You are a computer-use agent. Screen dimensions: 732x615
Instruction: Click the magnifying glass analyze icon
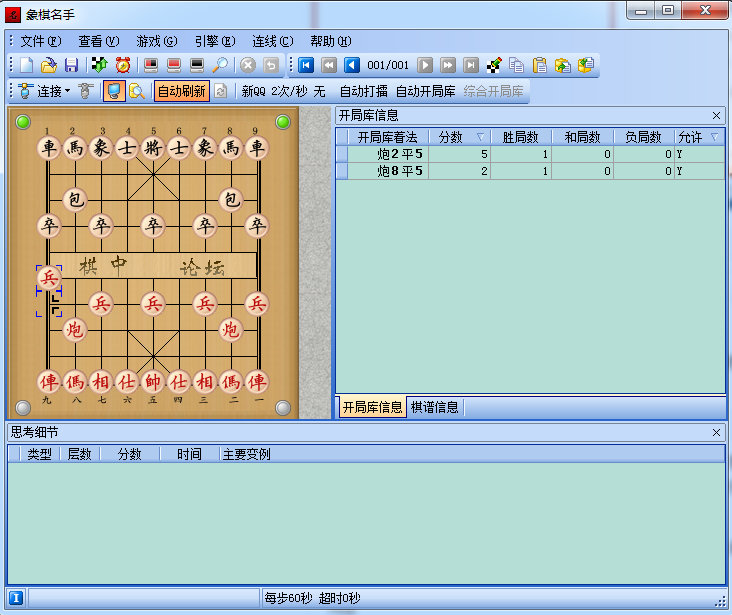click(220, 65)
